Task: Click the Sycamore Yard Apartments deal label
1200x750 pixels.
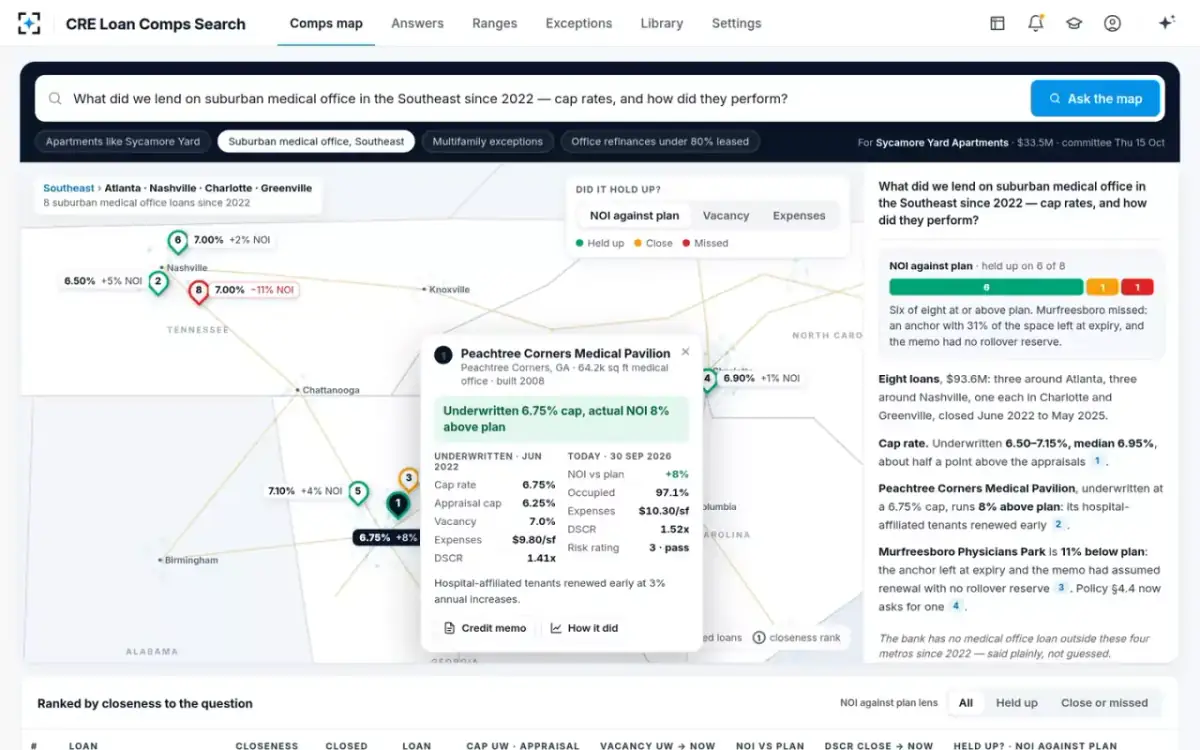Action: coord(941,143)
